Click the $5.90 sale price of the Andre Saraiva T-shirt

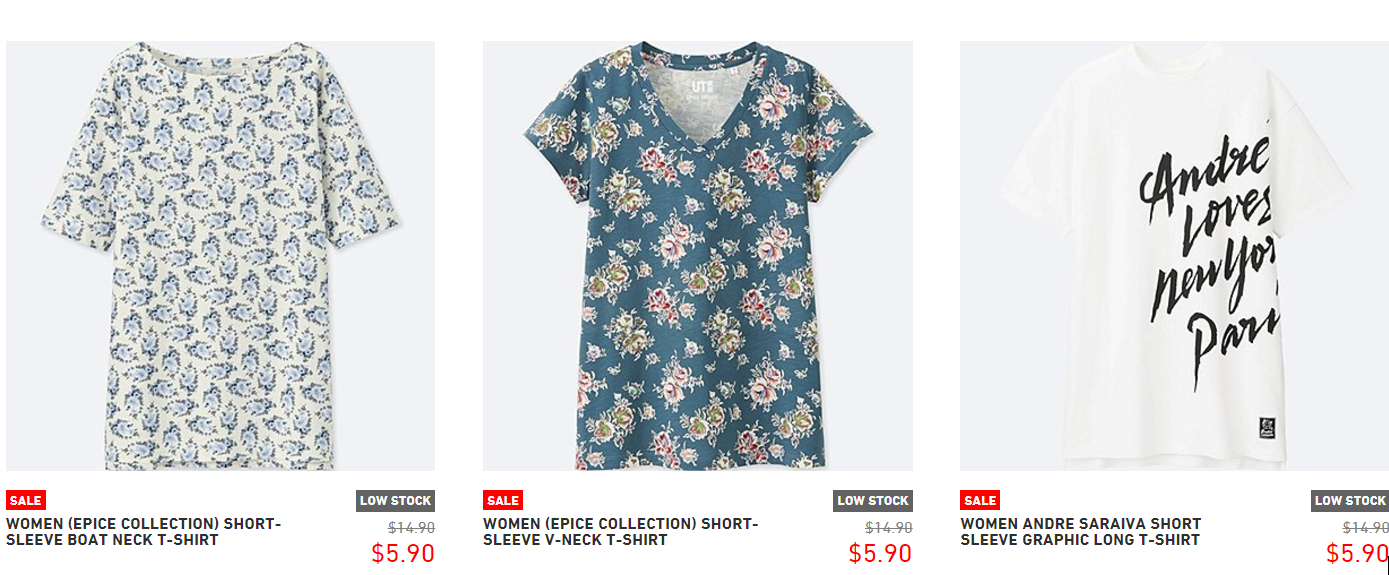pyautogui.click(x=1356, y=553)
